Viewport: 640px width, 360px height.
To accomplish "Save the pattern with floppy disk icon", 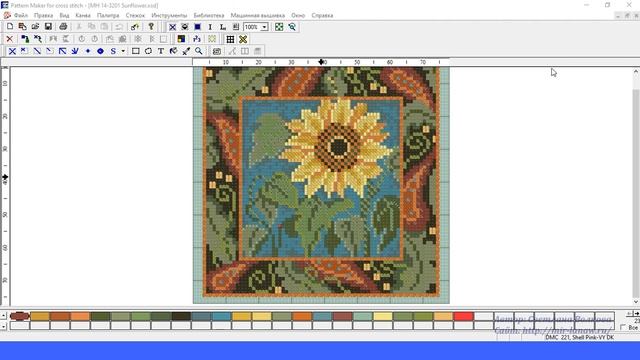I will [x=48, y=27].
